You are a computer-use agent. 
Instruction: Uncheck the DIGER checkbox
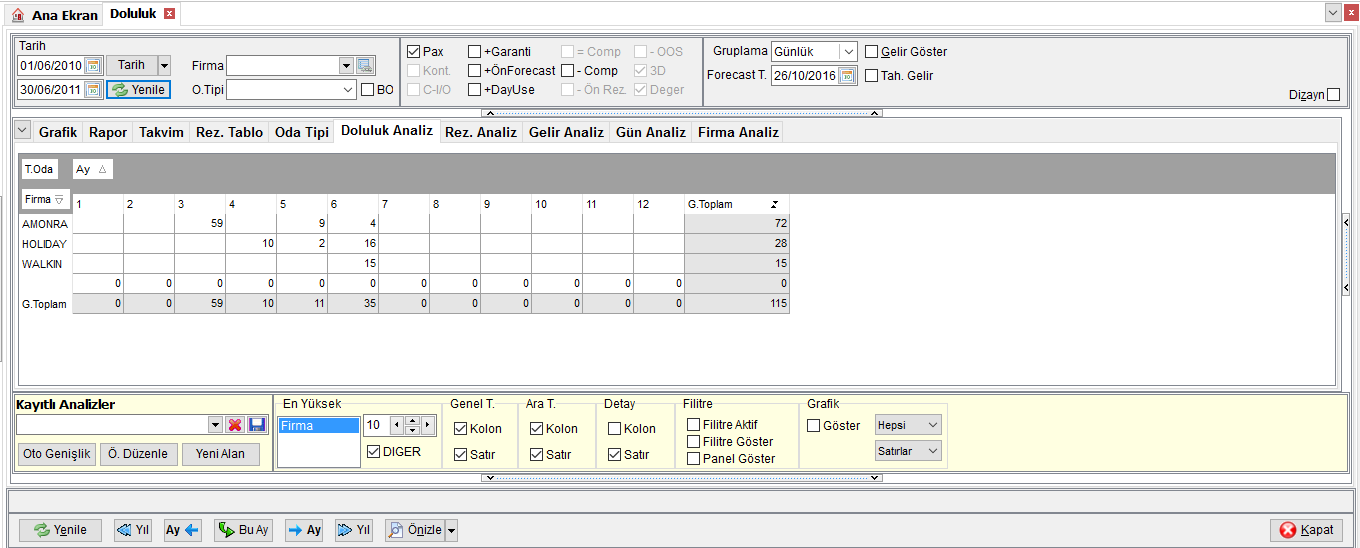click(374, 451)
